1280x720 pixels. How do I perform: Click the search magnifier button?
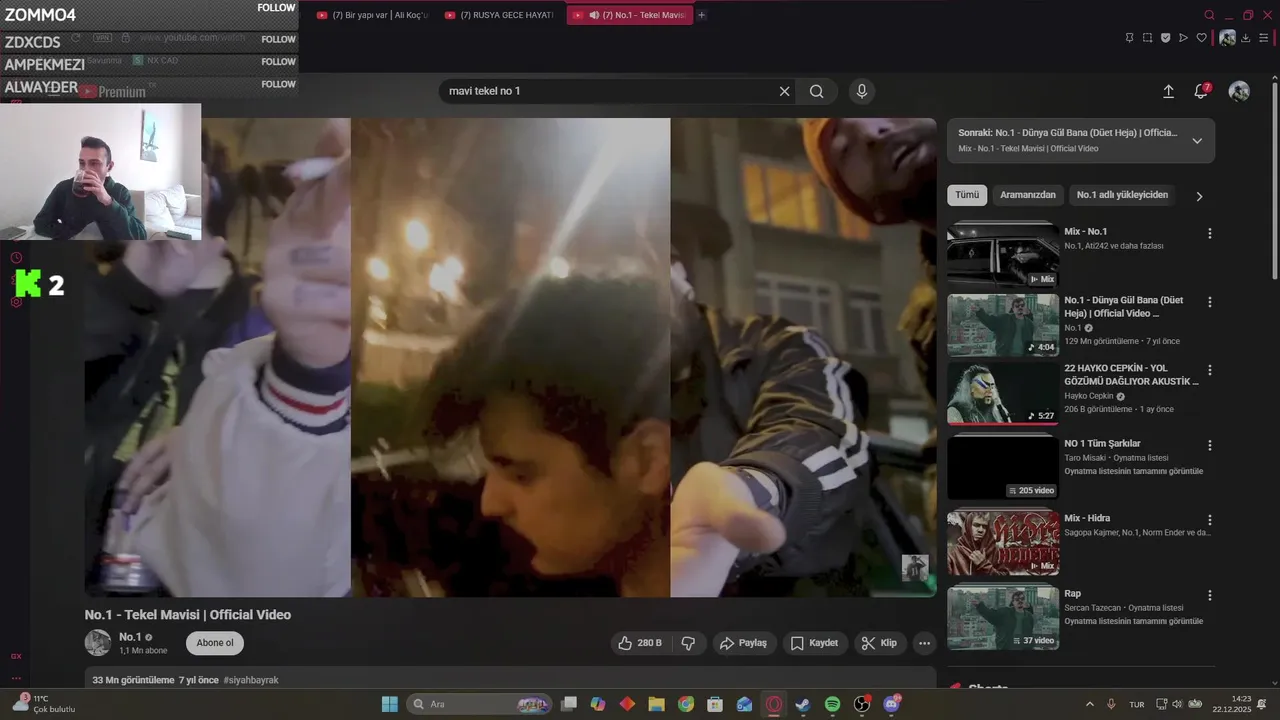pos(817,91)
